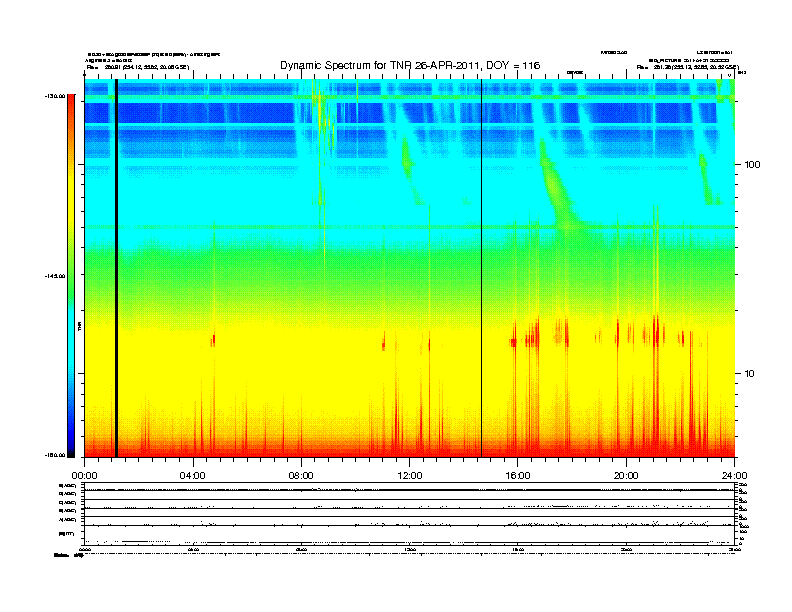Click the '100' frequency axis label
The height and width of the screenshot is (612, 792).
(753, 165)
